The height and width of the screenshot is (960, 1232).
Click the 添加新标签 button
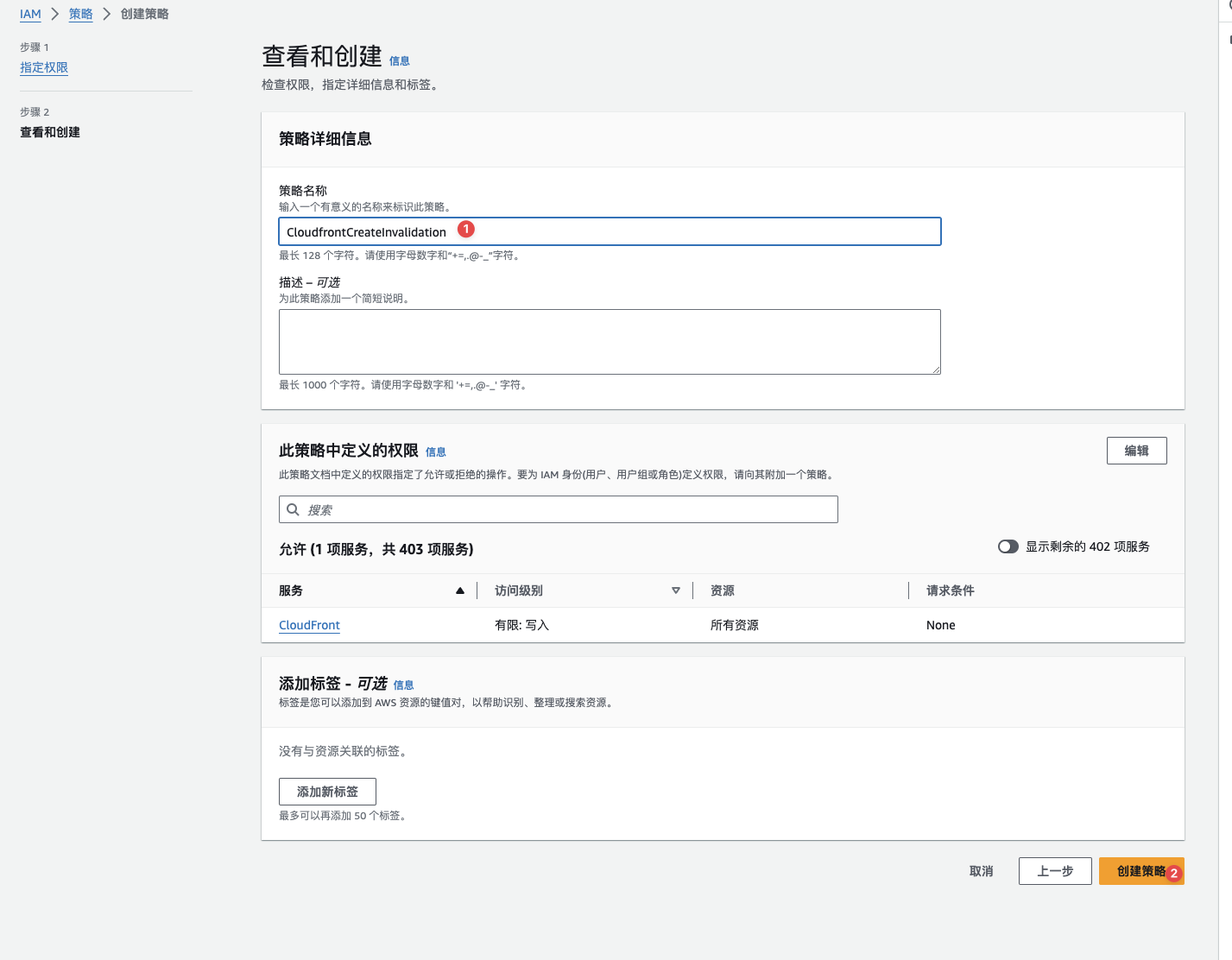(327, 792)
